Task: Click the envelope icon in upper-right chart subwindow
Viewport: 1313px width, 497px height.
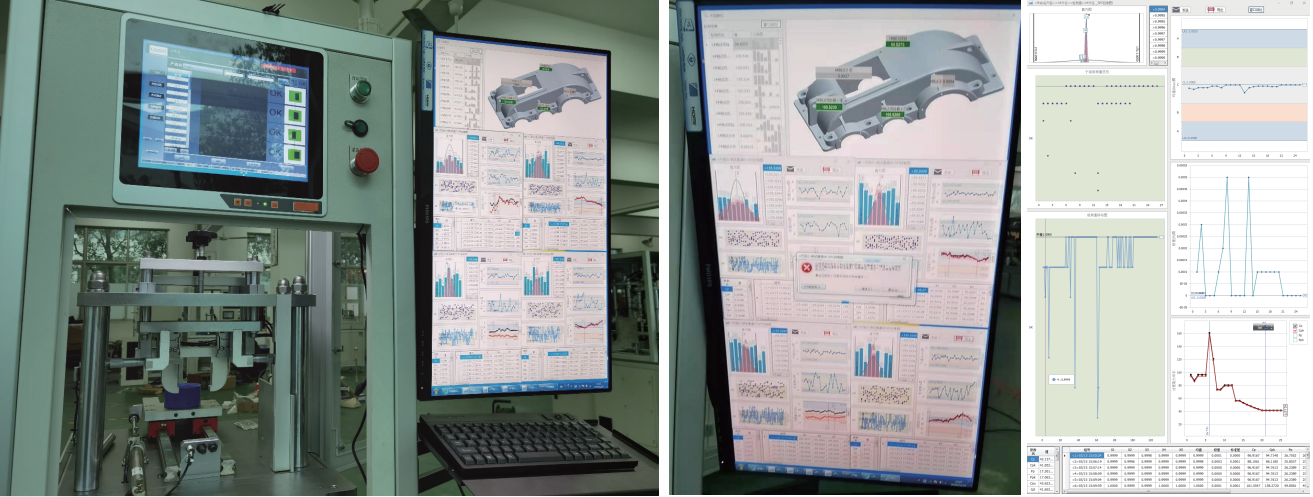Action: point(937,172)
